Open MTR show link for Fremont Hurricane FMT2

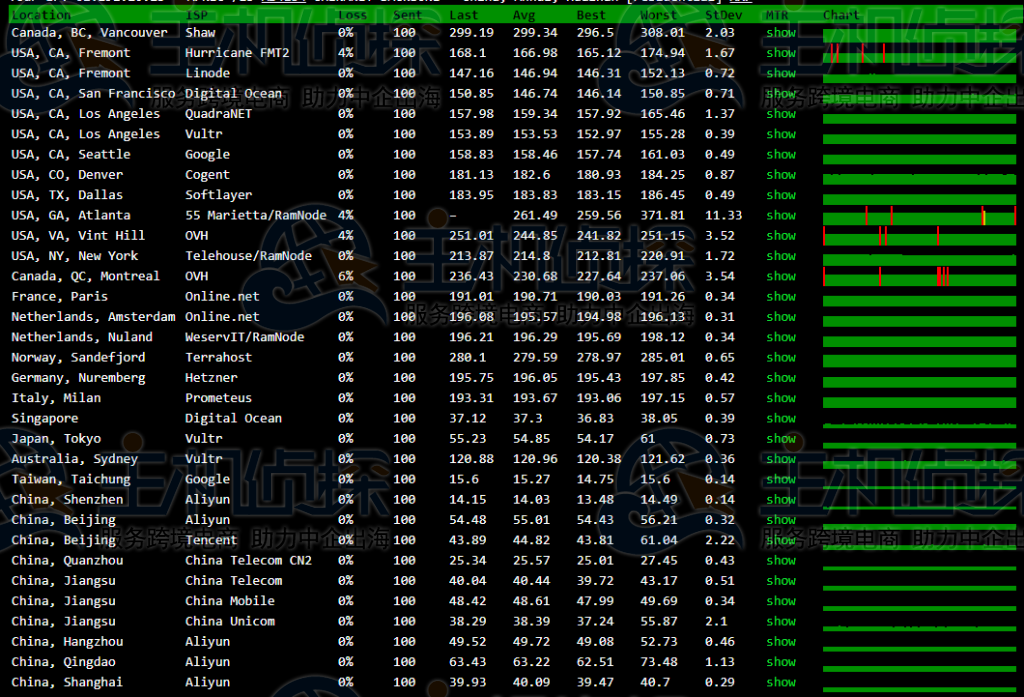pyautogui.click(x=781, y=53)
